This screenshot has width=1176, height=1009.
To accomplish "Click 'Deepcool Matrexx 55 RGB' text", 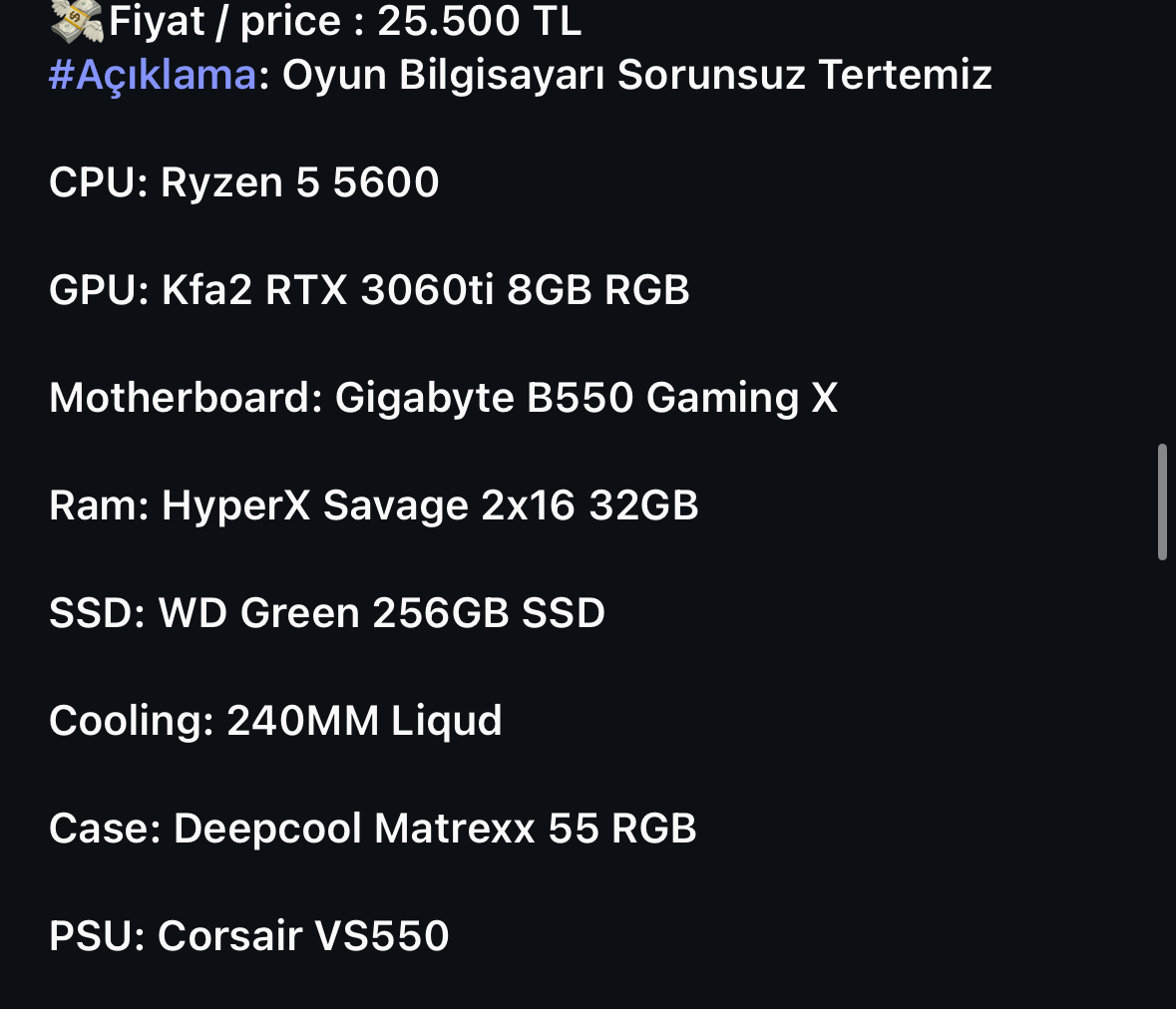I will (x=434, y=829).
